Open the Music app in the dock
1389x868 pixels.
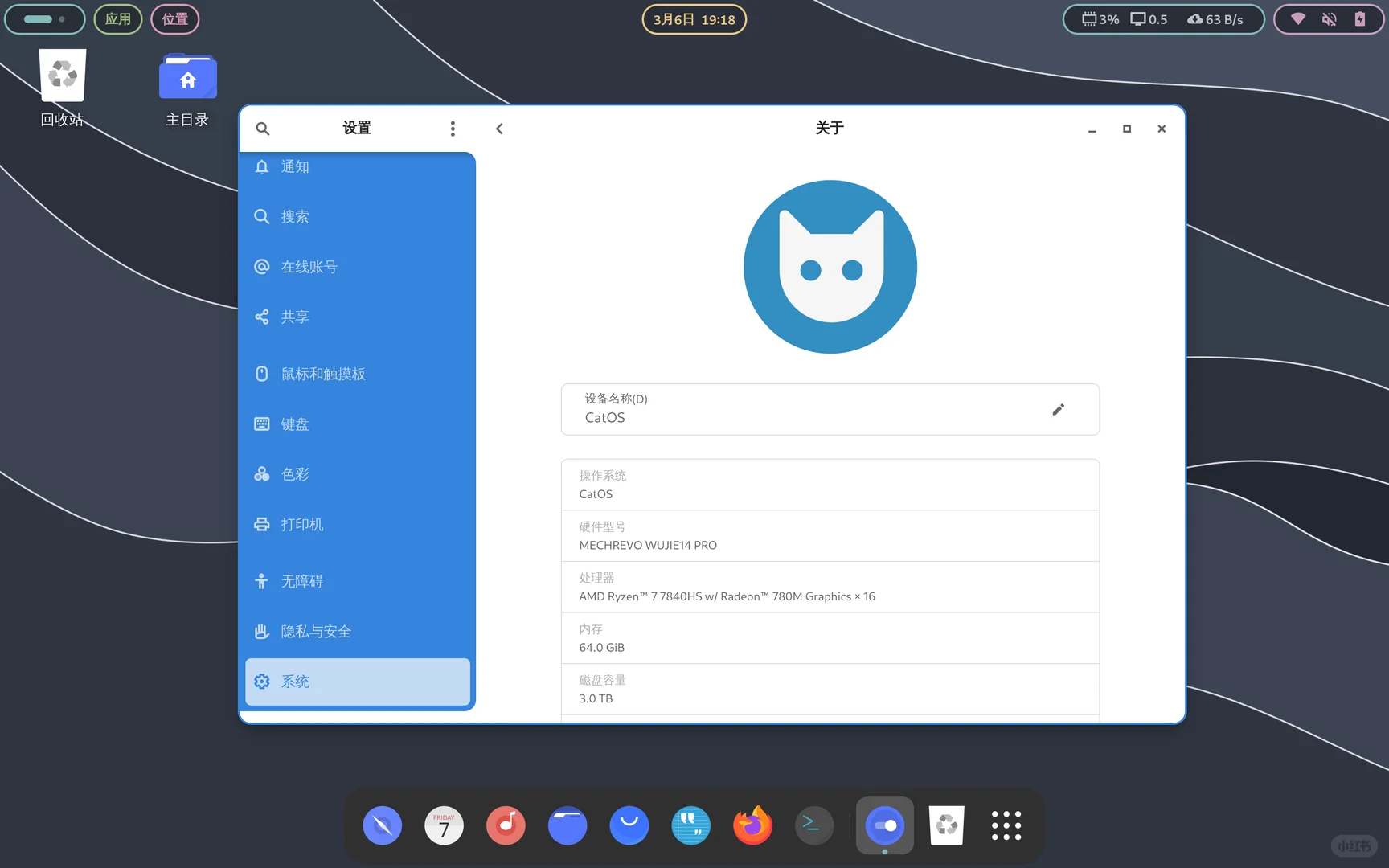pos(506,825)
